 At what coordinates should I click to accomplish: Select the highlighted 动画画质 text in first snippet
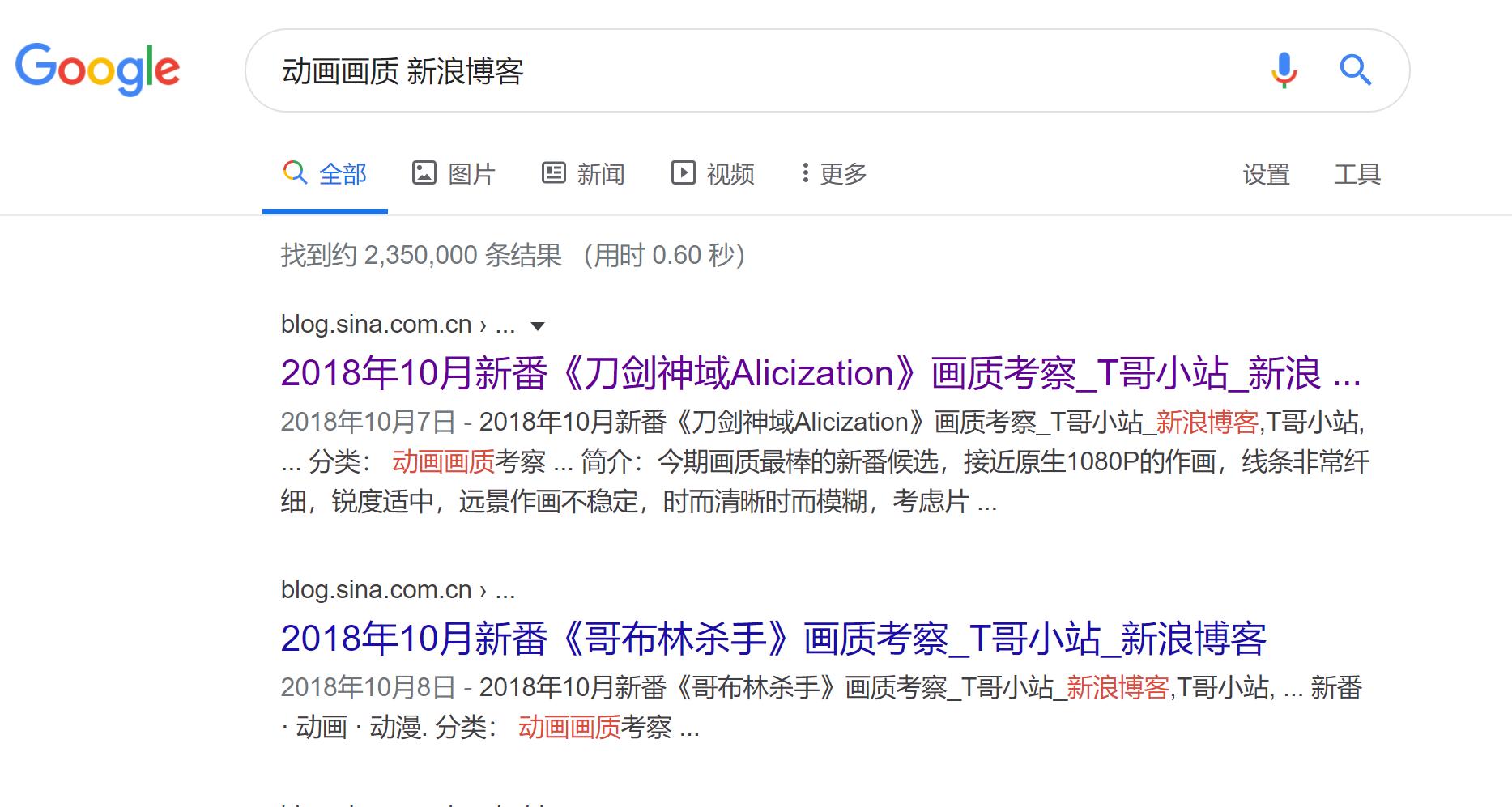click(442, 463)
